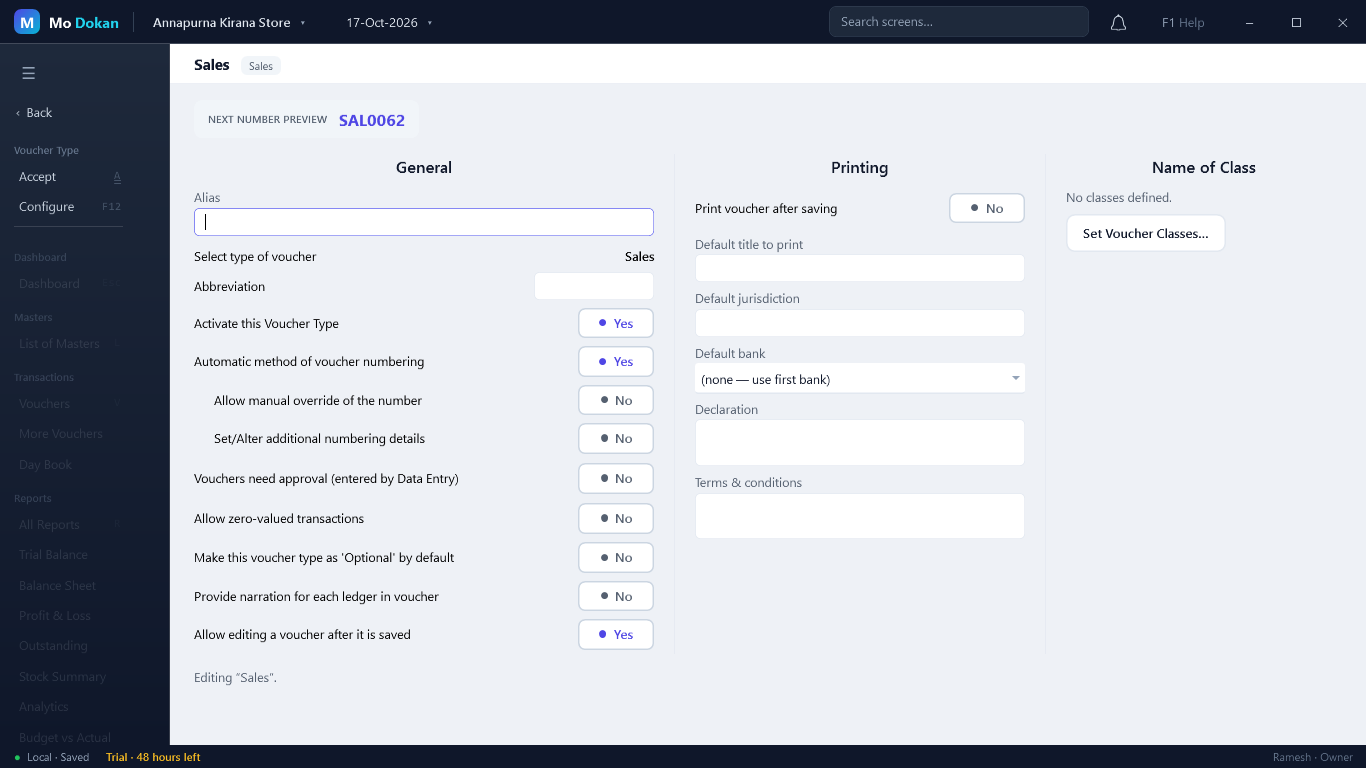1366x768 pixels.
Task: Maximize the application window
Action: pos(1296,22)
